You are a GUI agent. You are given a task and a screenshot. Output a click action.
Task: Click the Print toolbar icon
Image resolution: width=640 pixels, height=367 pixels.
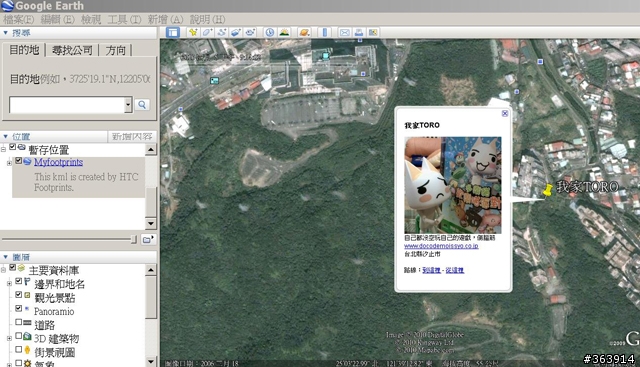click(x=359, y=32)
